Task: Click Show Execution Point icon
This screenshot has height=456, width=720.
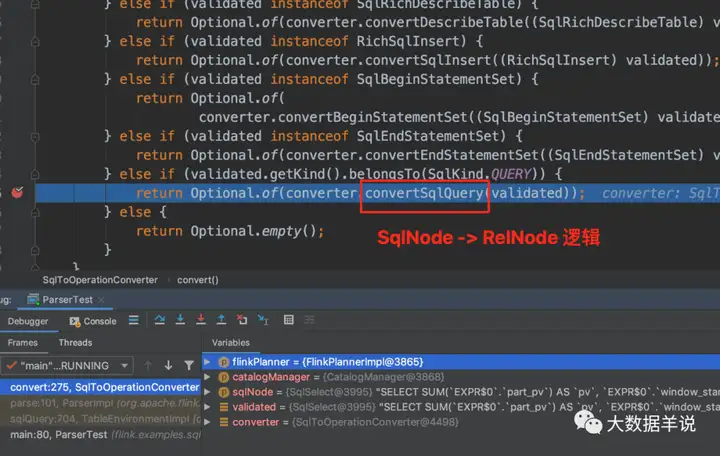Action: pos(134,320)
